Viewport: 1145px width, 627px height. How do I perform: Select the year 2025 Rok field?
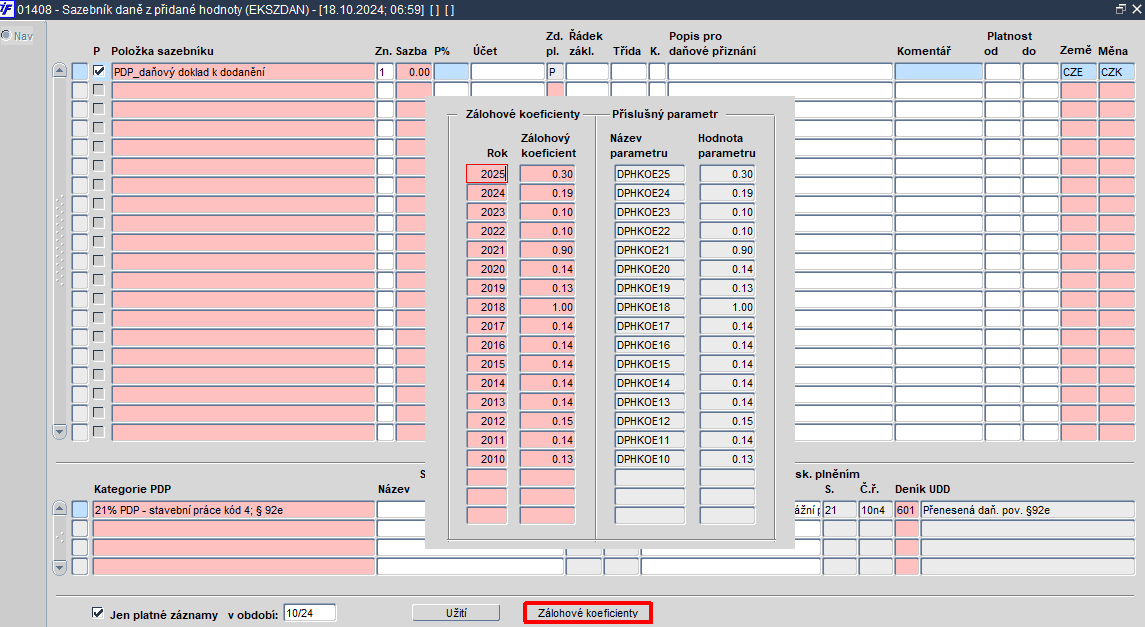[x=487, y=174]
